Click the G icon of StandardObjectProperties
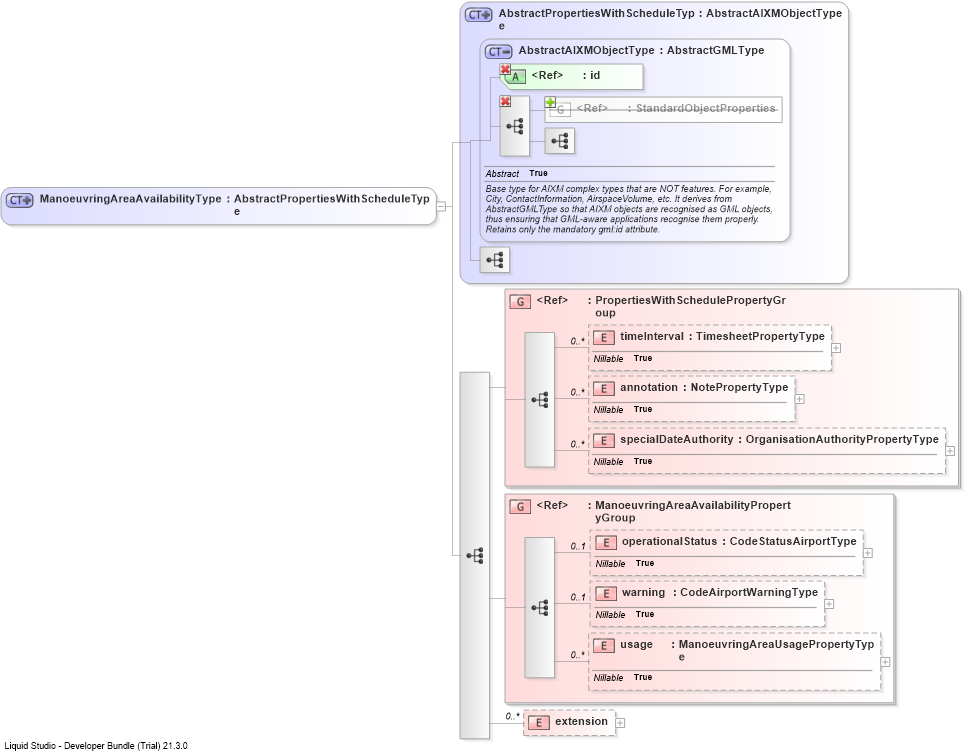The width and height of the screenshot is (965, 751). point(560,110)
